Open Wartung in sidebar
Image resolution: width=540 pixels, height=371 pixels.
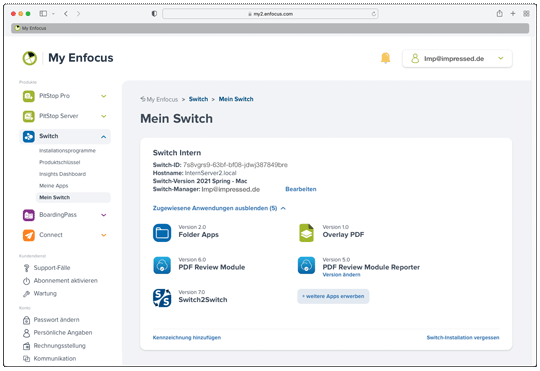coord(45,294)
